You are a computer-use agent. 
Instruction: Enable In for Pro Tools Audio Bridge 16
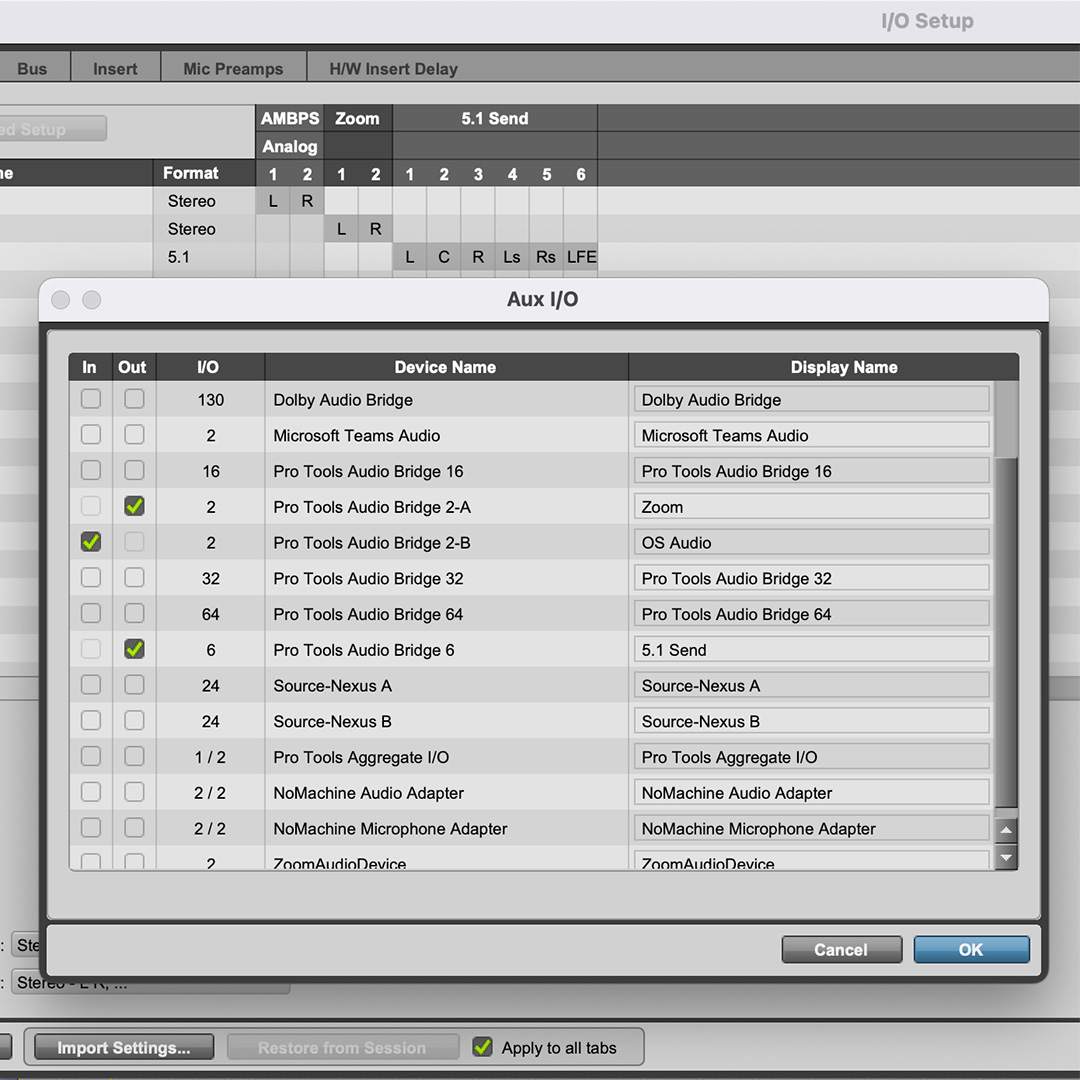(91, 470)
